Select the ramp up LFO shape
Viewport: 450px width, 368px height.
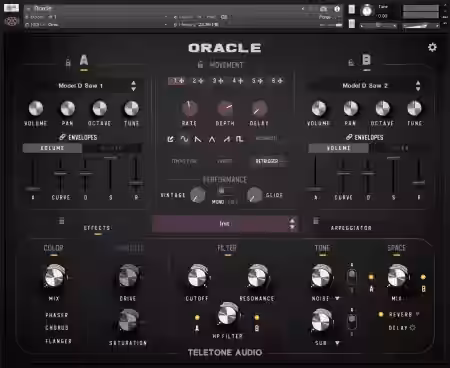coord(226,139)
